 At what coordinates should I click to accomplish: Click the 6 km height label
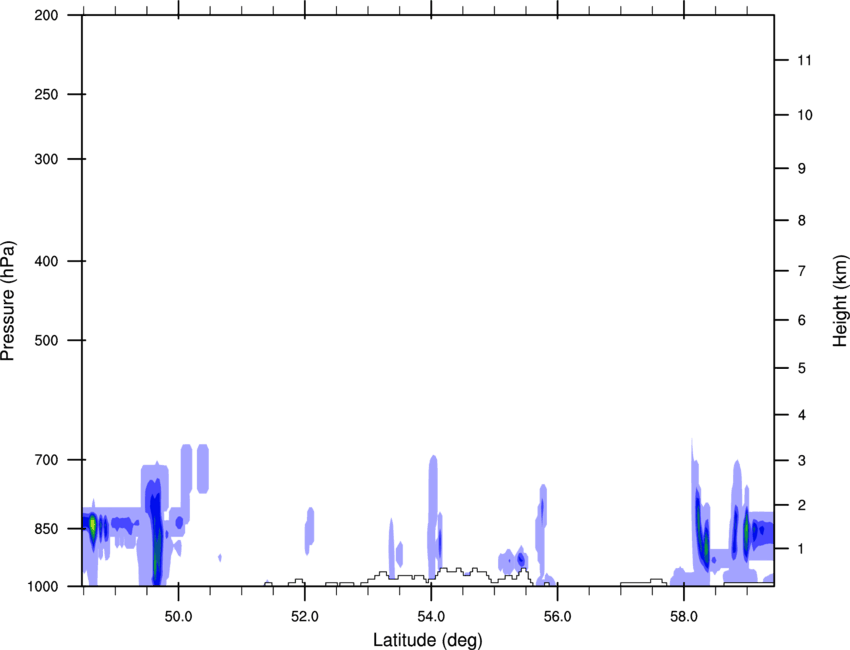pos(802,320)
